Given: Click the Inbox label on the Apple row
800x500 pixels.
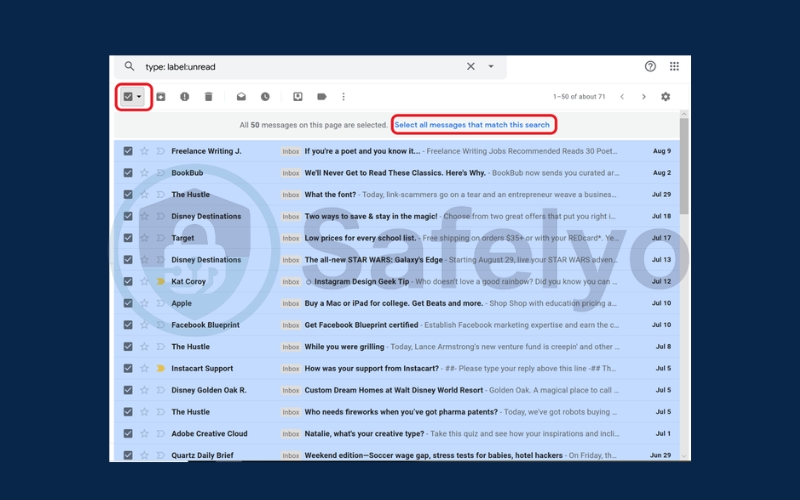Looking at the screenshot, I should [291, 304].
